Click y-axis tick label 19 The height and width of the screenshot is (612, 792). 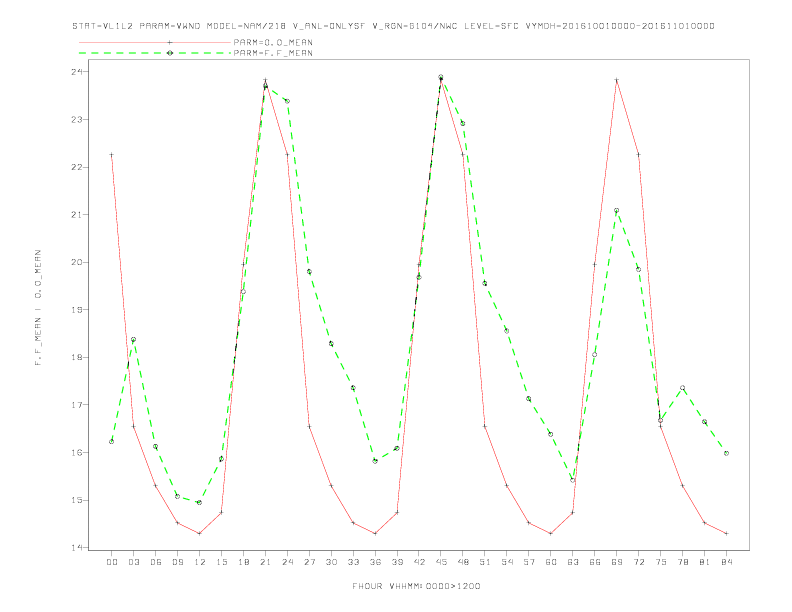tap(76, 310)
